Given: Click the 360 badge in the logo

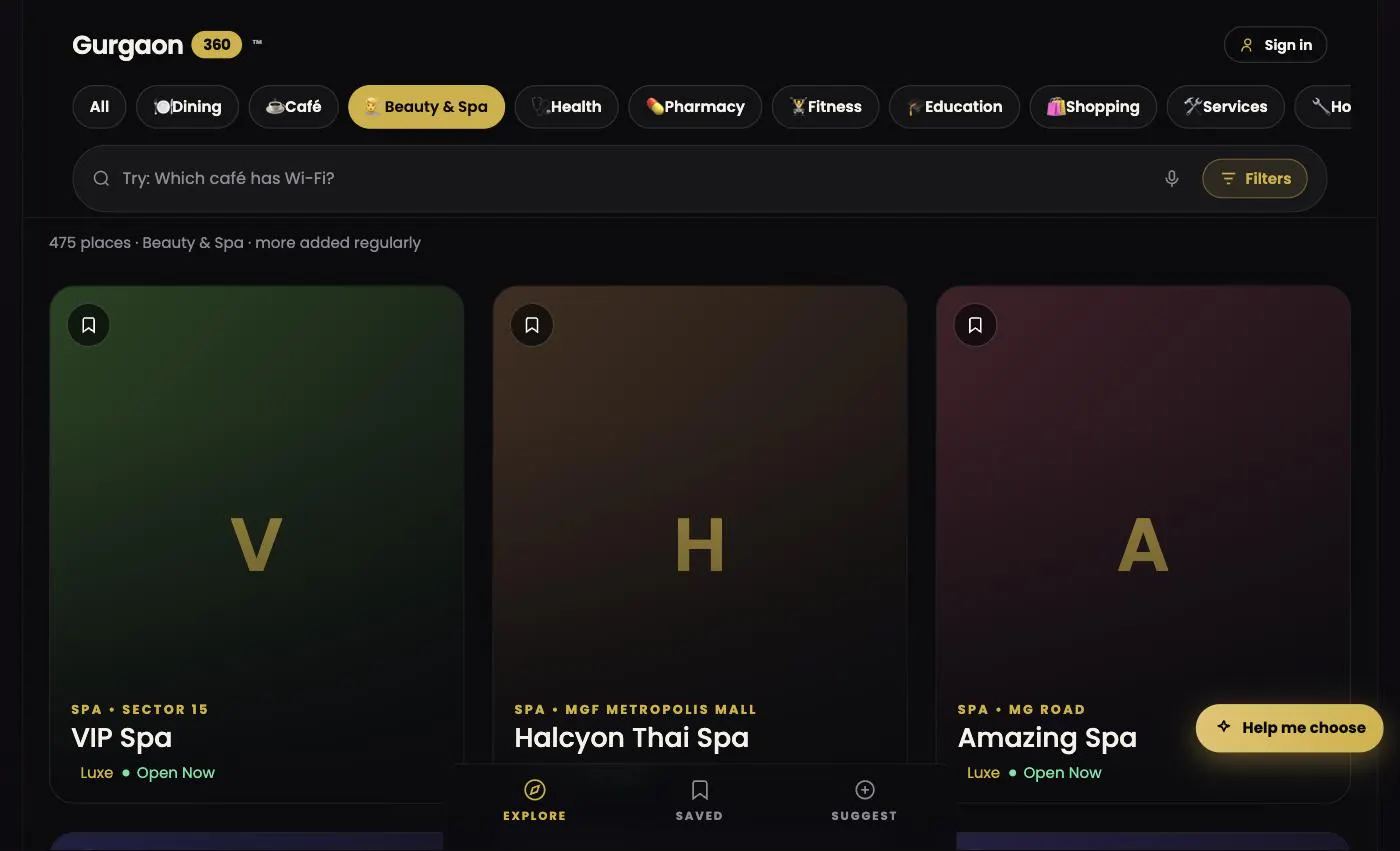Looking at the screenshot, I should click(x=217, y=45).
